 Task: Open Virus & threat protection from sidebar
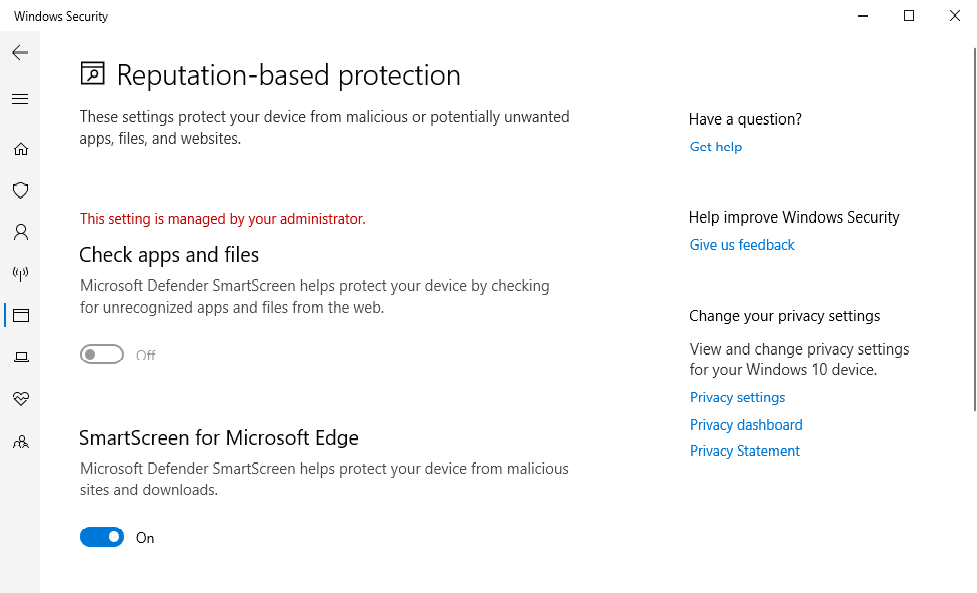coord(20,190)
